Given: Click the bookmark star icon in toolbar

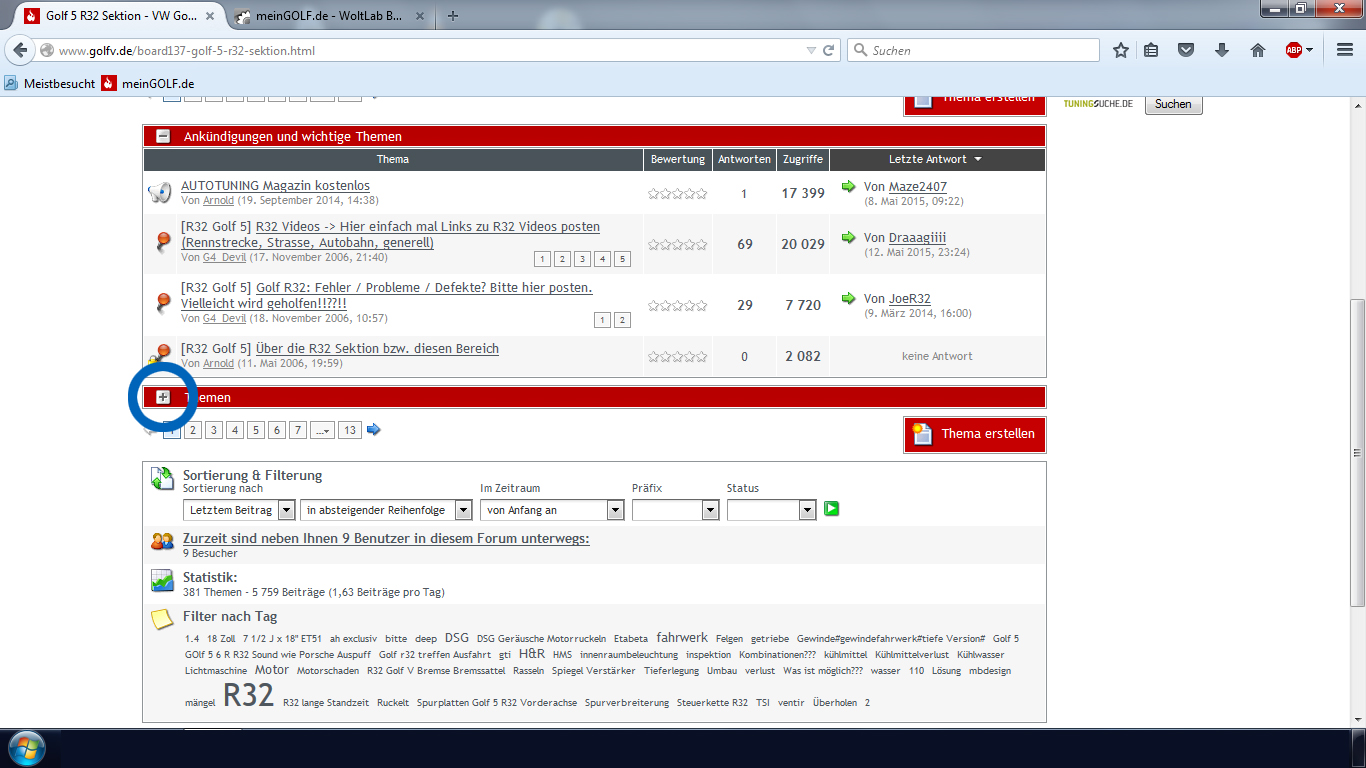Looking at the screenshot, I should coord(1121,50).
